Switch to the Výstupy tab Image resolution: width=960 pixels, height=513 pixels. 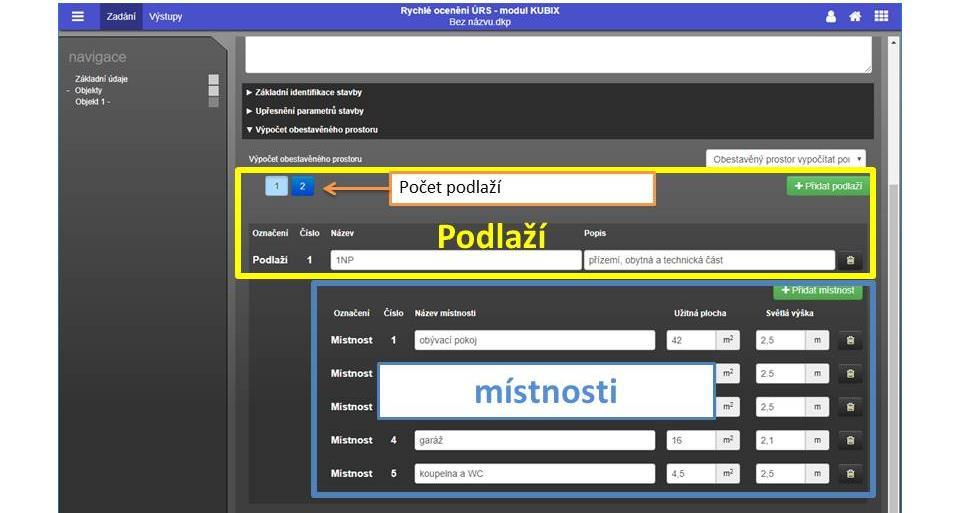pos(165,17)
